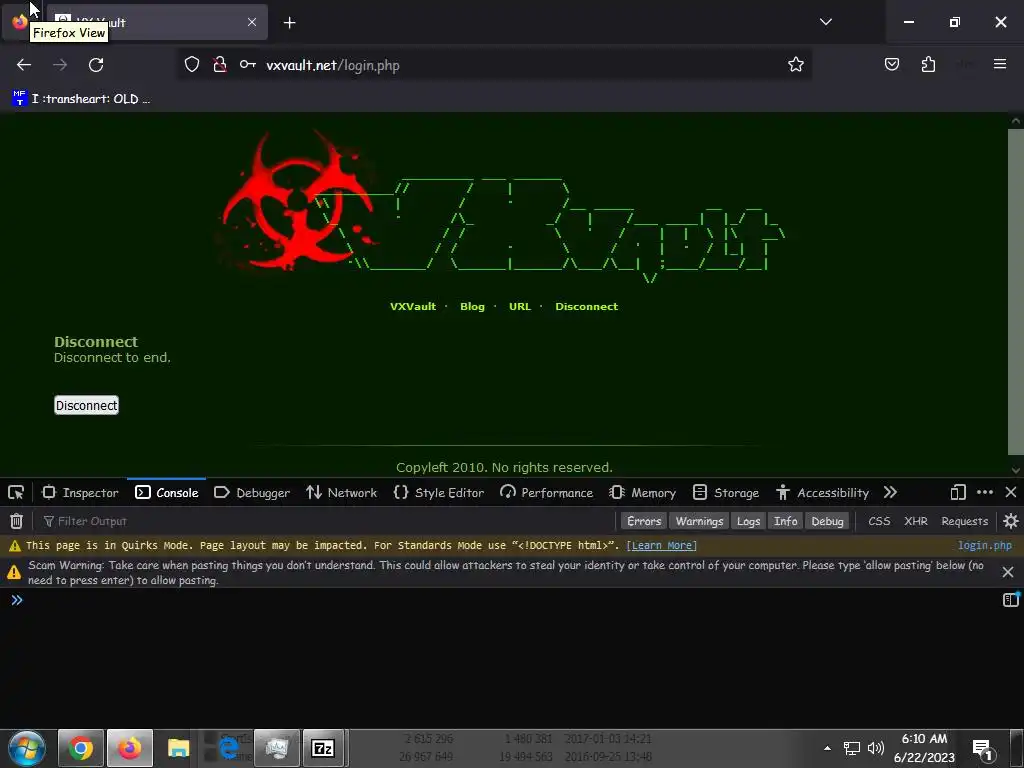The image size is (1024, 768).
Task: Toggle the Logs filter
Action: click(x=748, y=521)
